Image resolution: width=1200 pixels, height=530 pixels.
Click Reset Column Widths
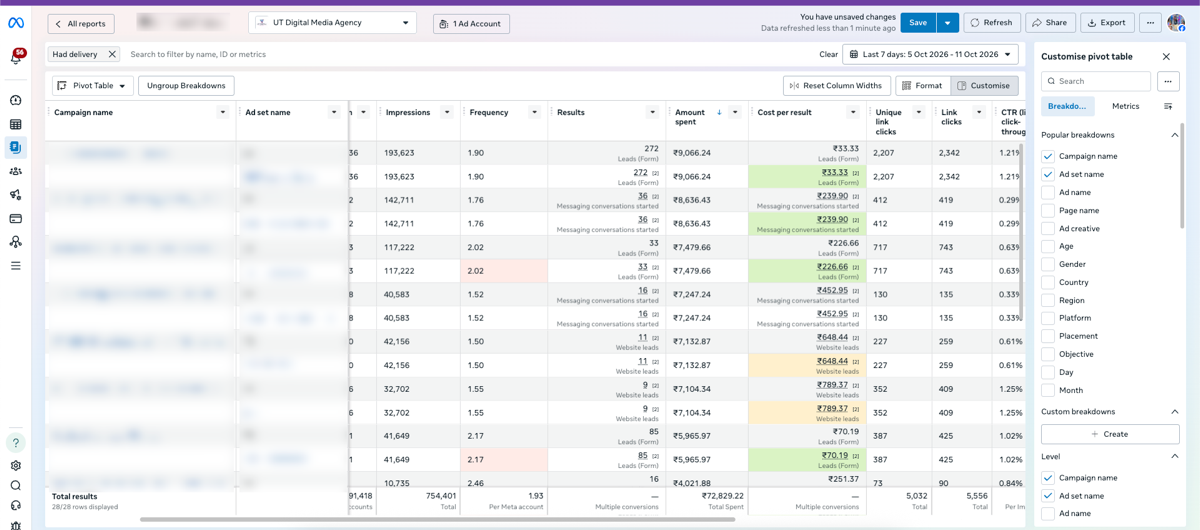(x=837, y=86)
